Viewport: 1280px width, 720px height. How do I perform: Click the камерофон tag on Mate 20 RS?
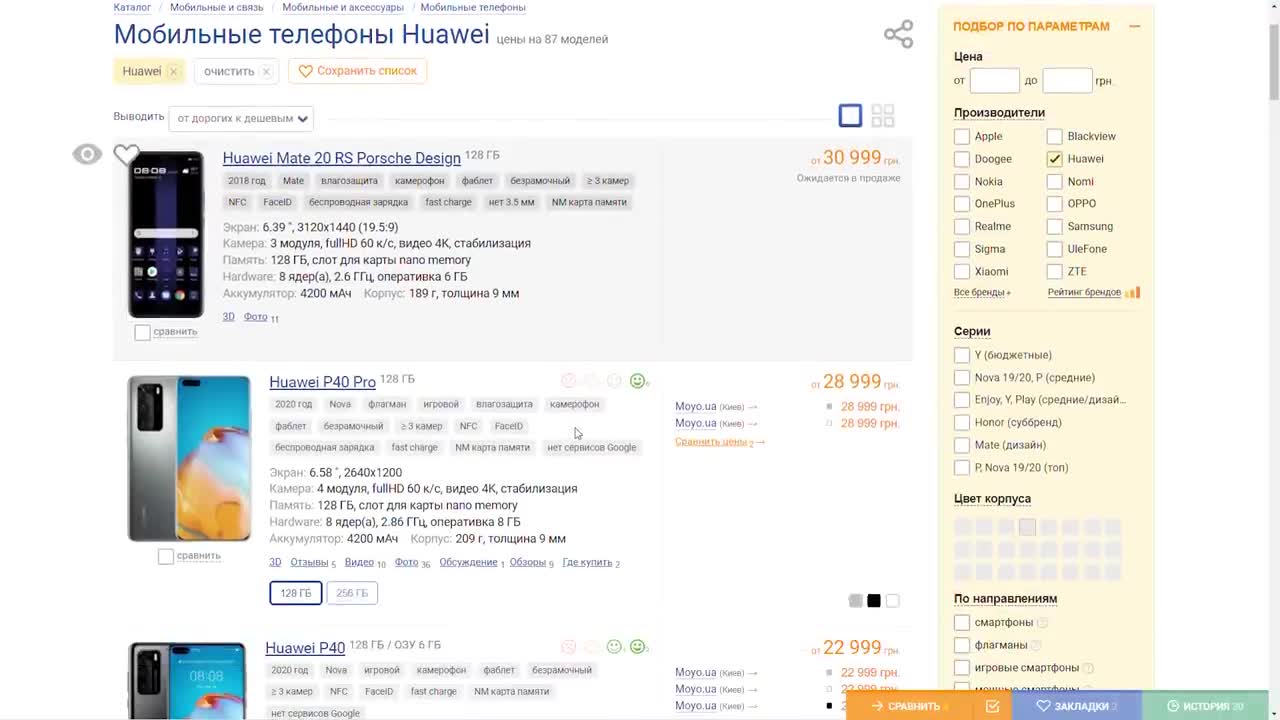420,181
